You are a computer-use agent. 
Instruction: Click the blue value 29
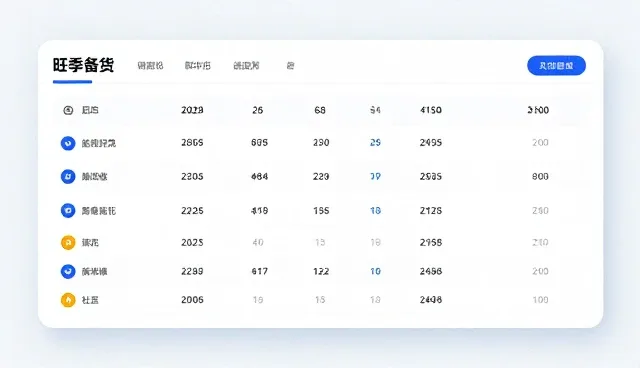(x=375, y=143)
